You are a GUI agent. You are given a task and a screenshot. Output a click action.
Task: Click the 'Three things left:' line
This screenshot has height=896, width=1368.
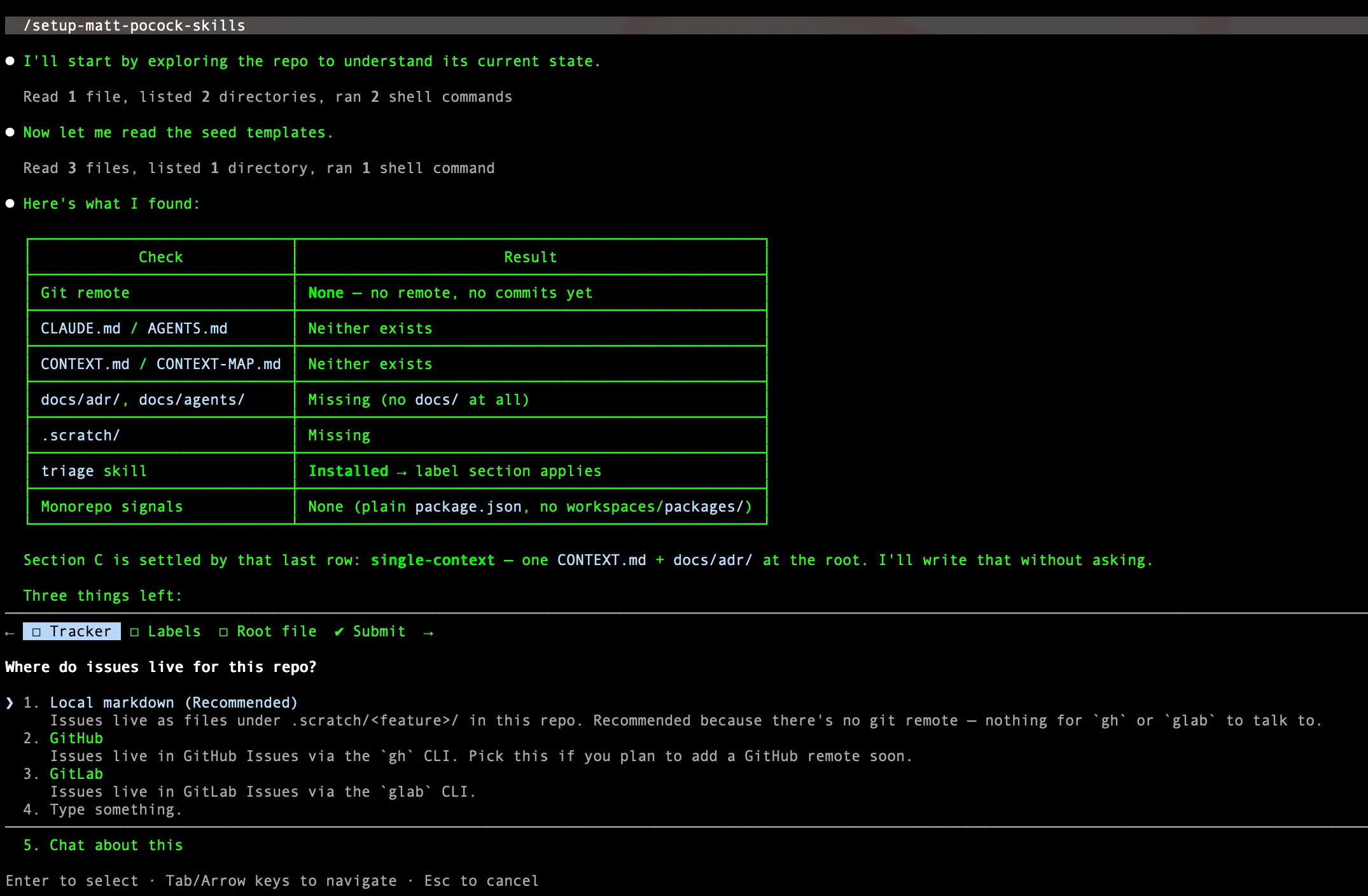(x=103, y=596)
